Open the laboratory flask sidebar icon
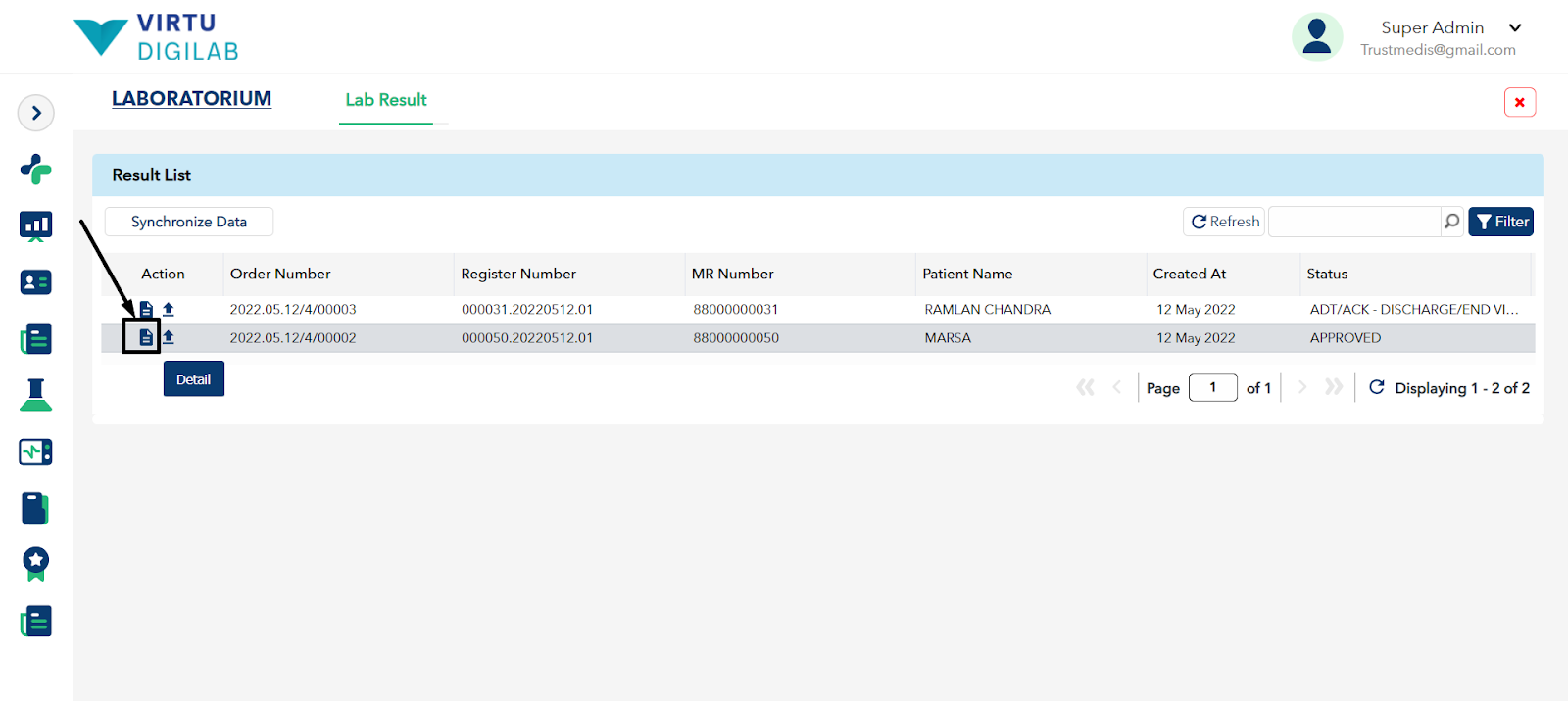The height and width of the screenshot is (701, 1568). point(36,395)
